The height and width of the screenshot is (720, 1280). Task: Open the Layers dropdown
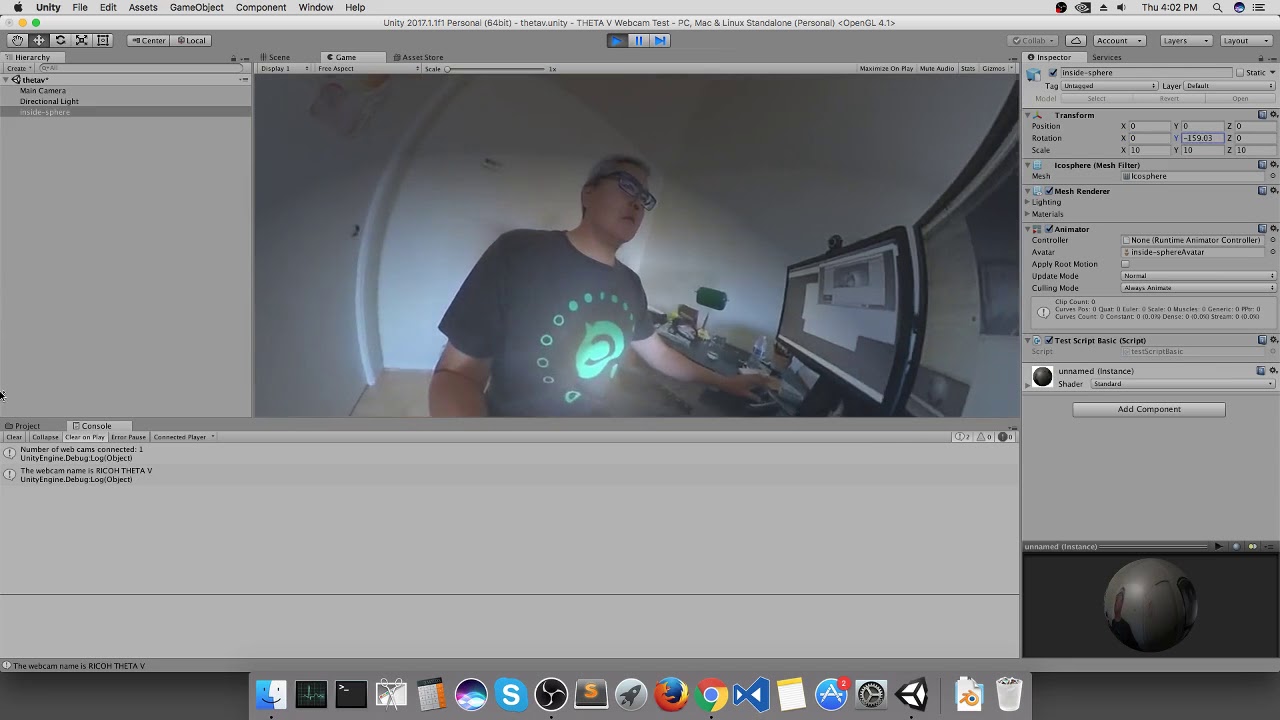pos(1186,41)
